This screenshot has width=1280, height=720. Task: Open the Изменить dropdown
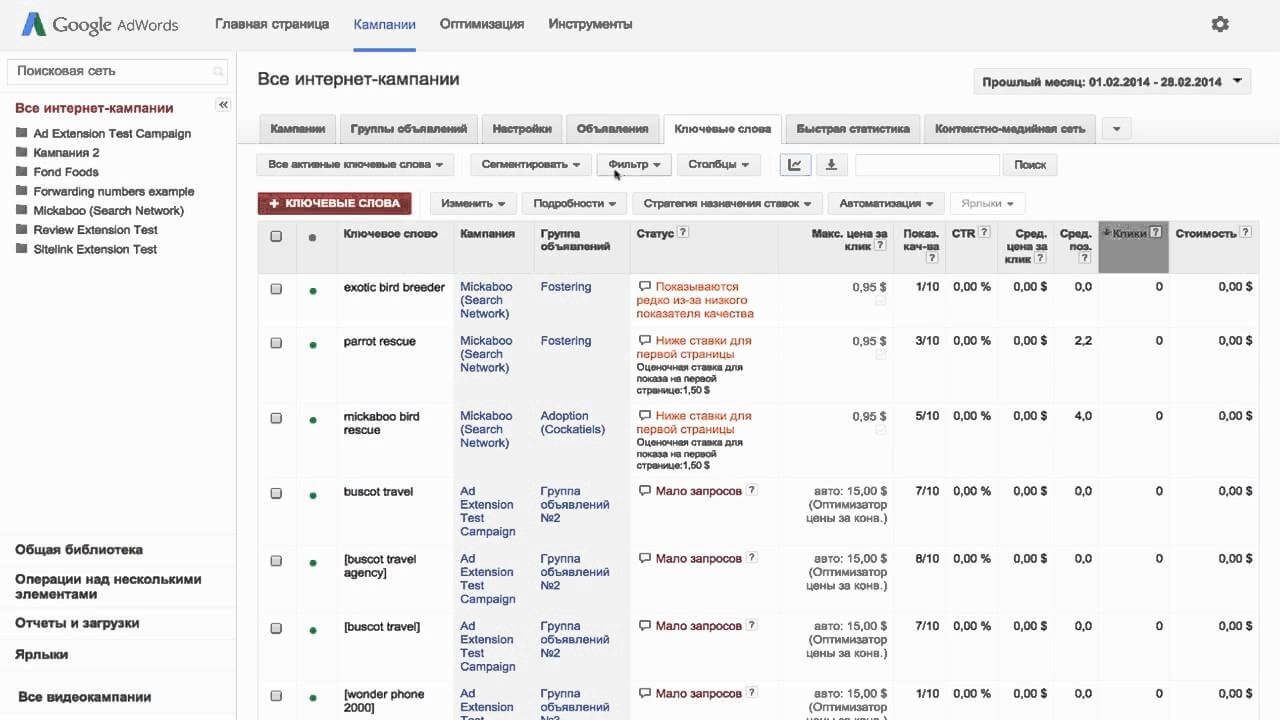pos(473,204)
